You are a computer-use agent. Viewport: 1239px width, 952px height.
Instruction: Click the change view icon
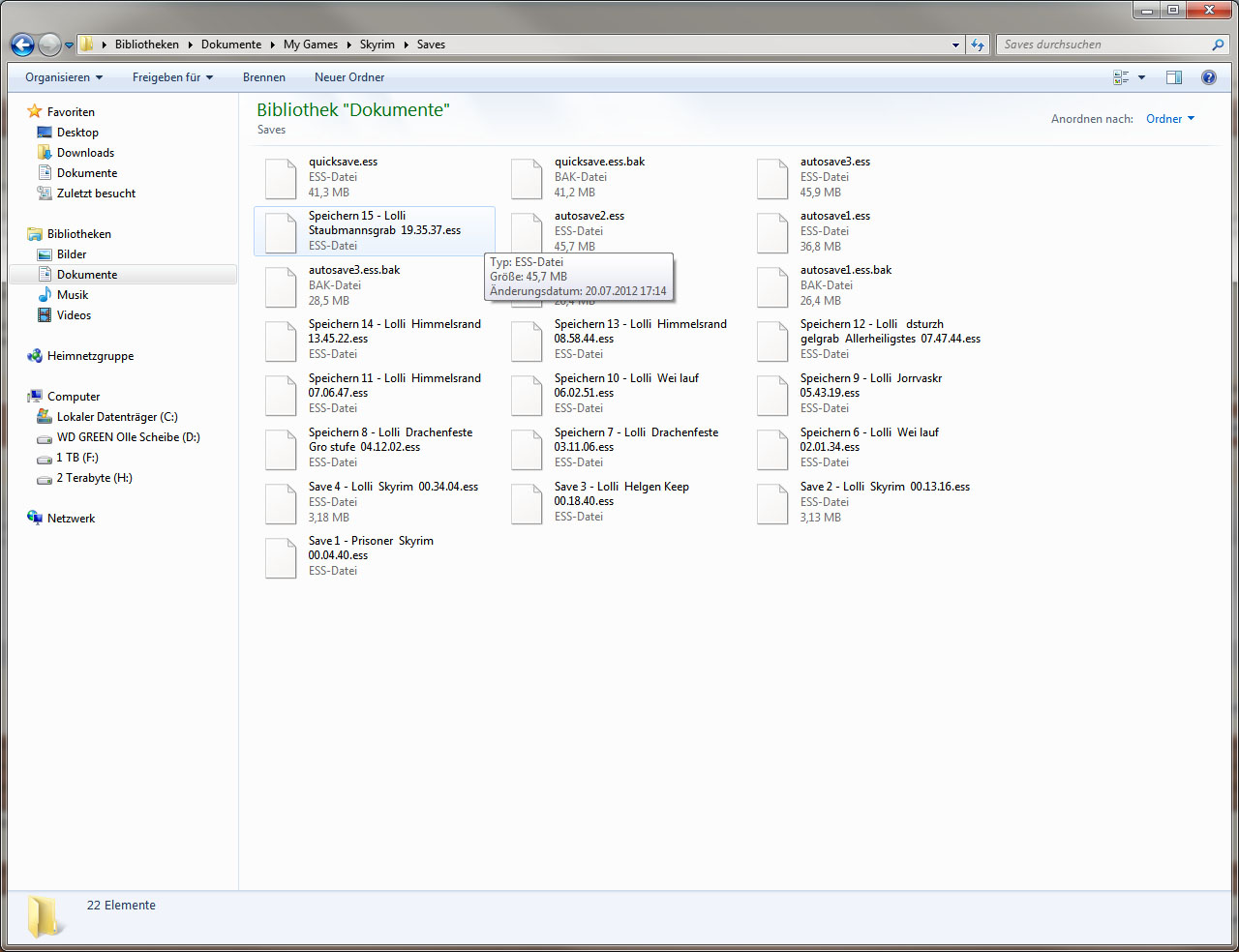click(1121, 77)
